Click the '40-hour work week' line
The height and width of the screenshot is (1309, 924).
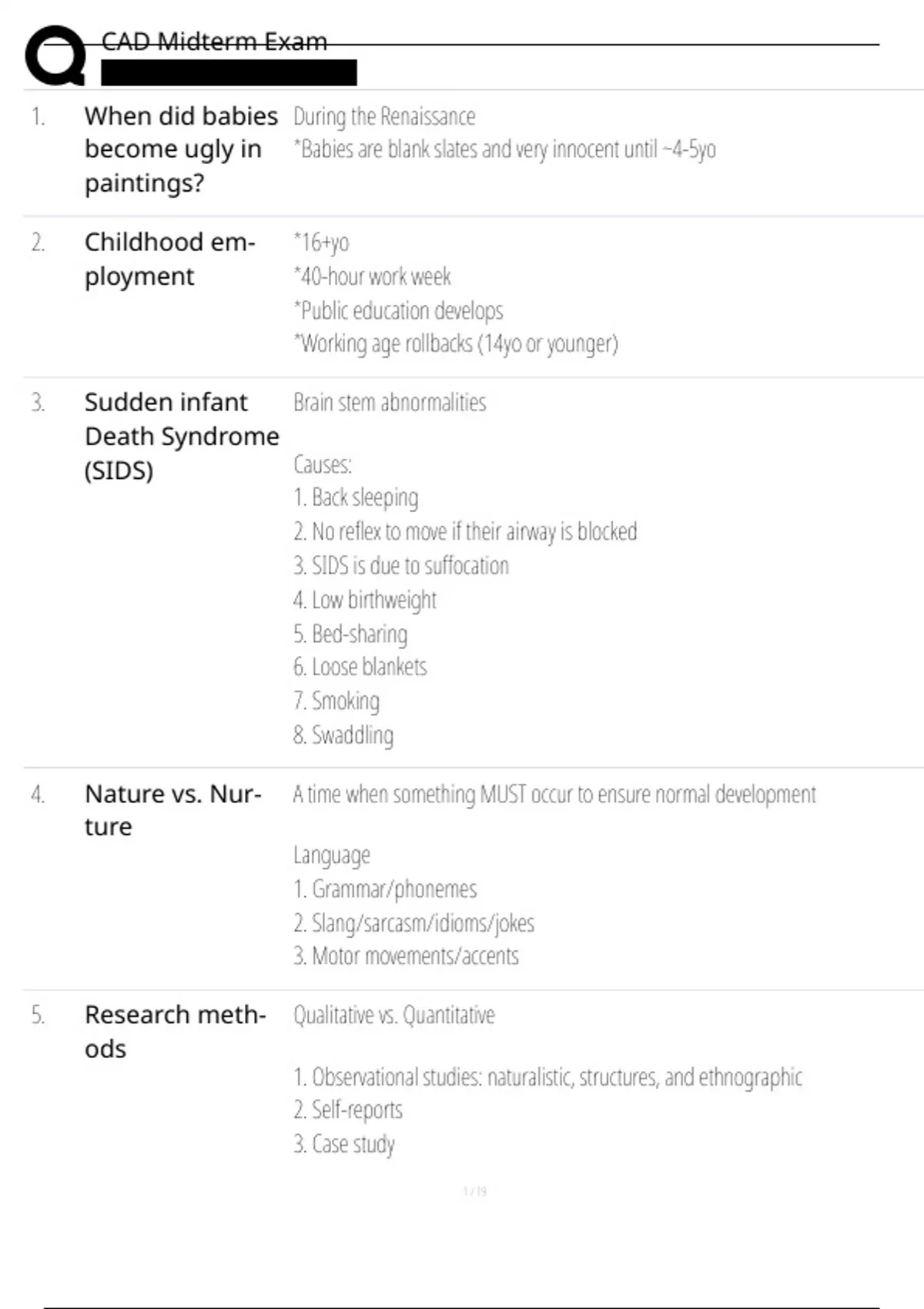tap(373, 276)
